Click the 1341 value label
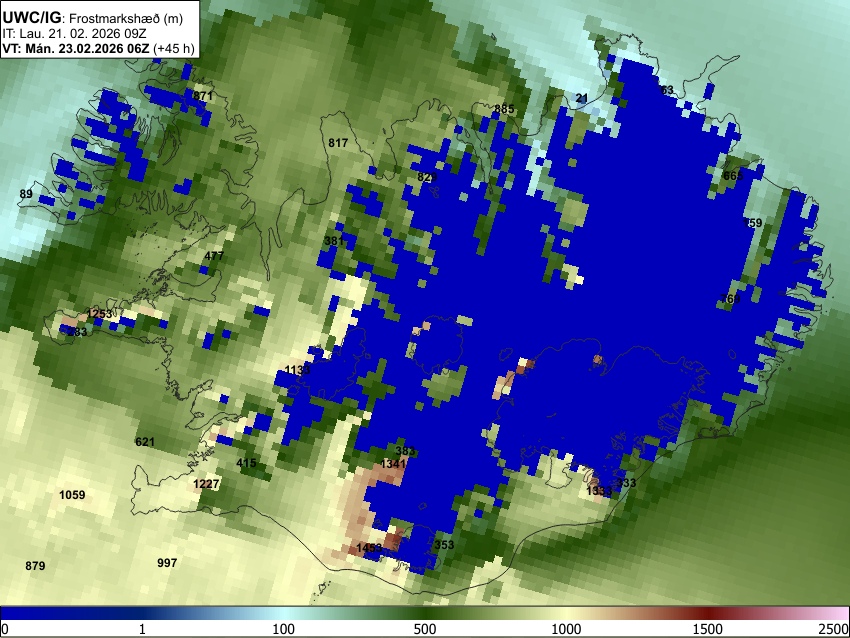The width and height of the screenshot is (850, 638). 393,464
